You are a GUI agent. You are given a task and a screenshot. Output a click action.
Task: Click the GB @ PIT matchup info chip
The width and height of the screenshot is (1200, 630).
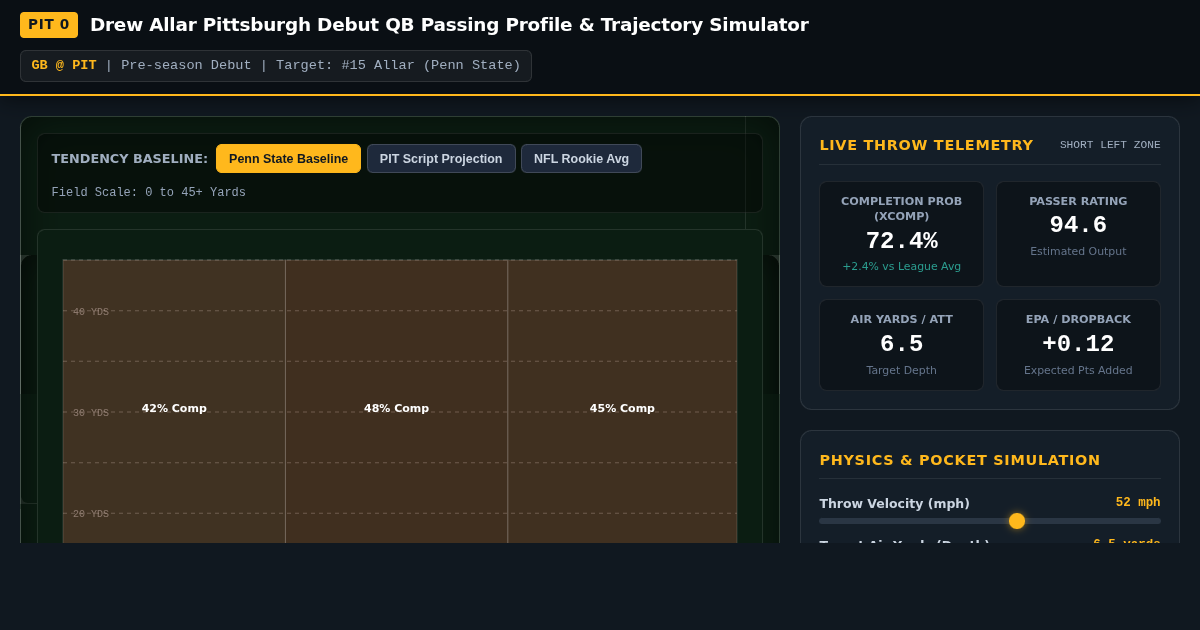(x=276, y=66)
